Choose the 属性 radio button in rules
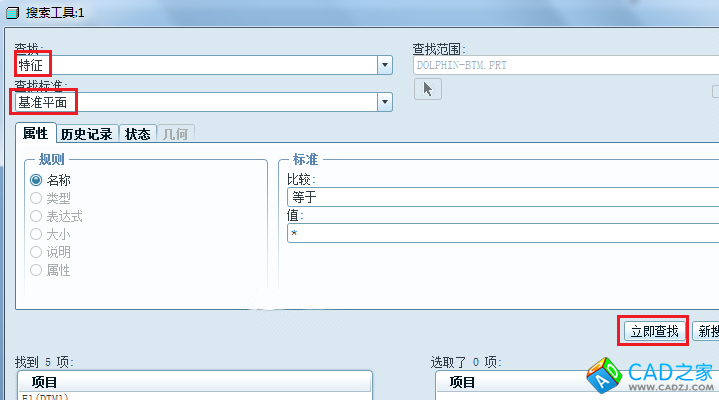 (x=36, y=270)
